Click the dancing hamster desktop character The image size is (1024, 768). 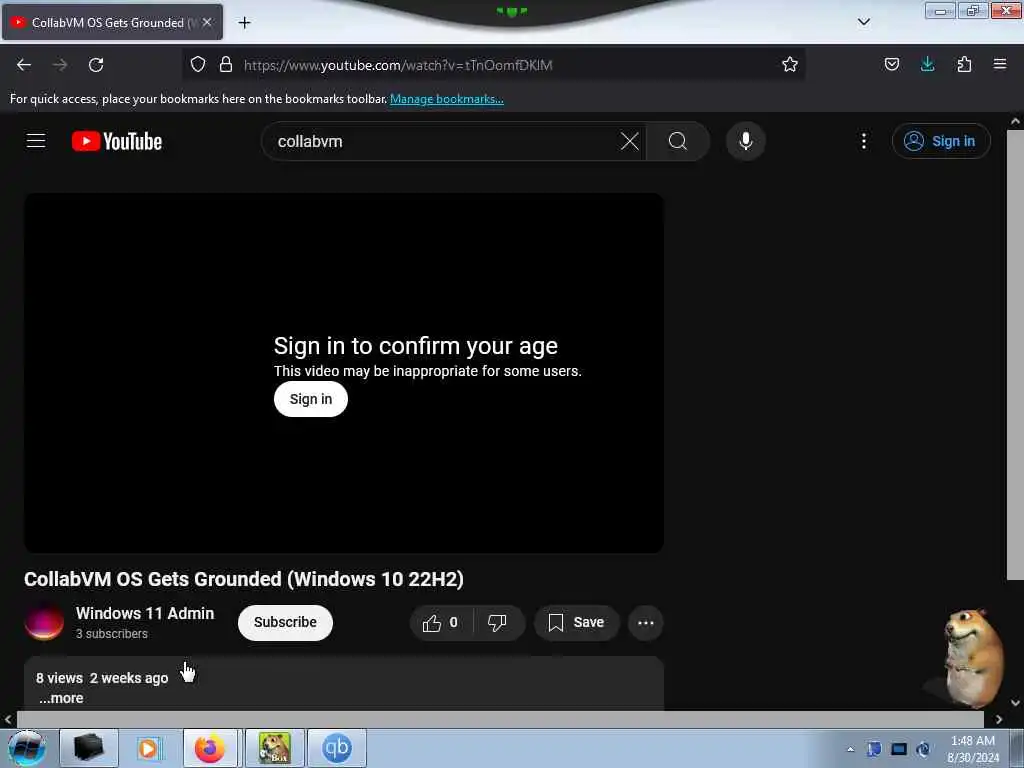tap(972, 658)
